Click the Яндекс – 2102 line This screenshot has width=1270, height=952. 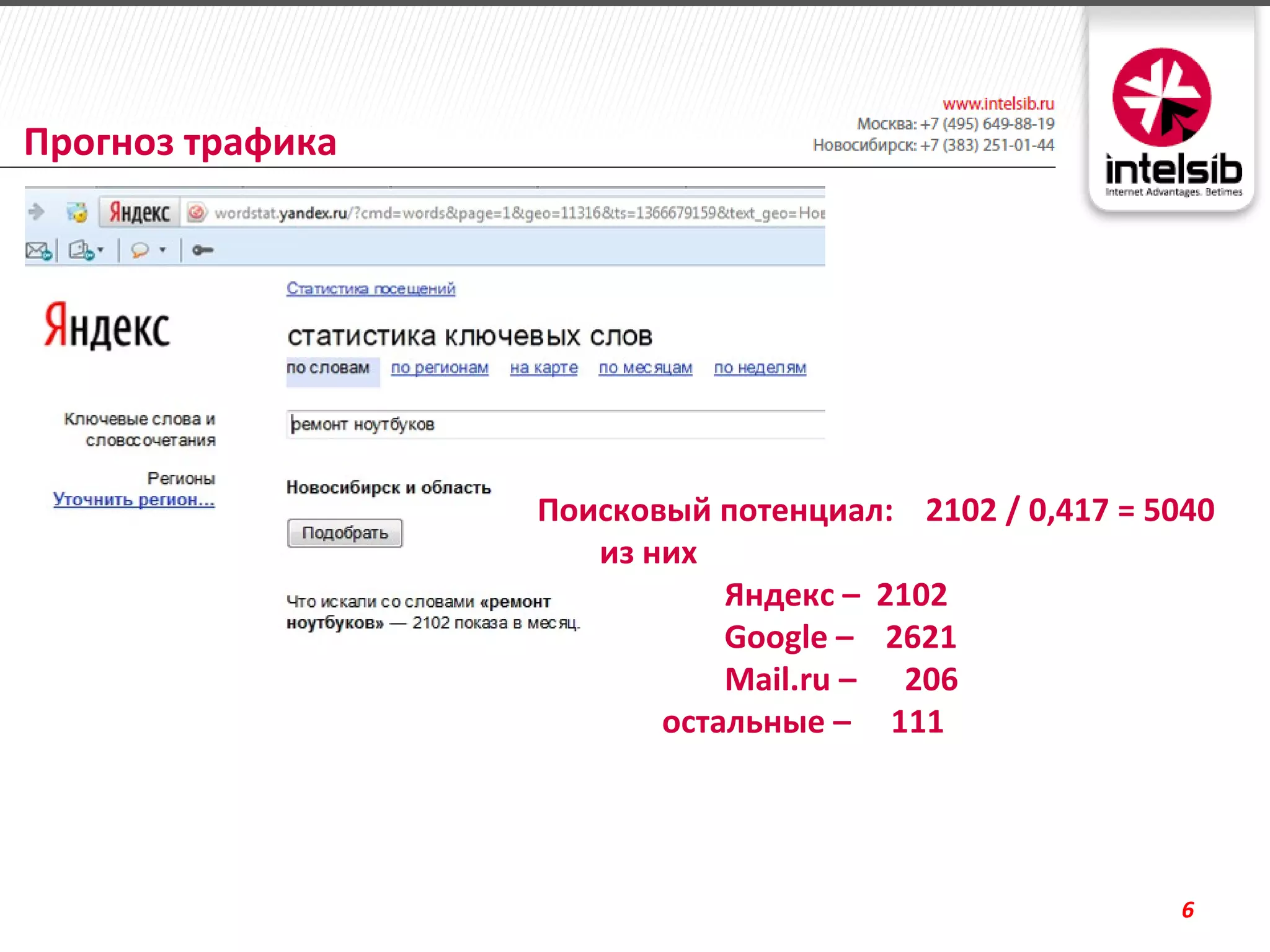[836, 595]
